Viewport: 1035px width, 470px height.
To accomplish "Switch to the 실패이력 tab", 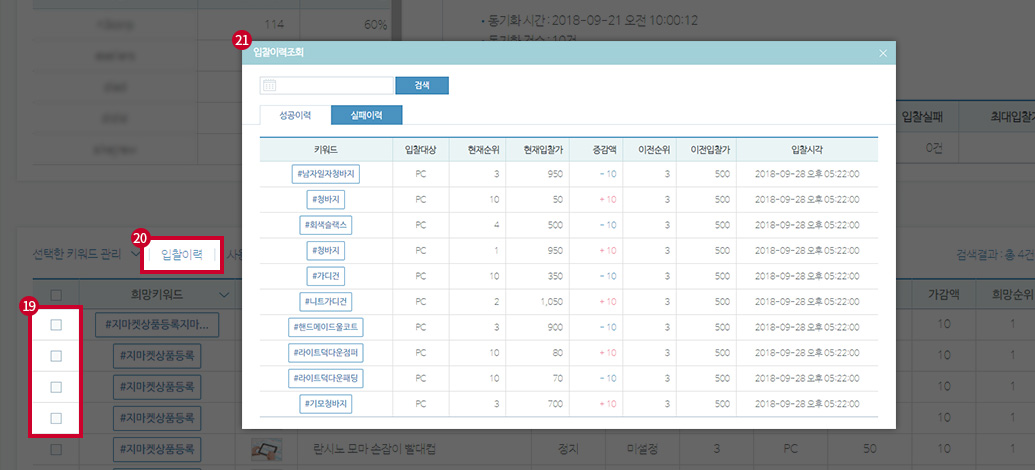I will (x=367, y=115).
